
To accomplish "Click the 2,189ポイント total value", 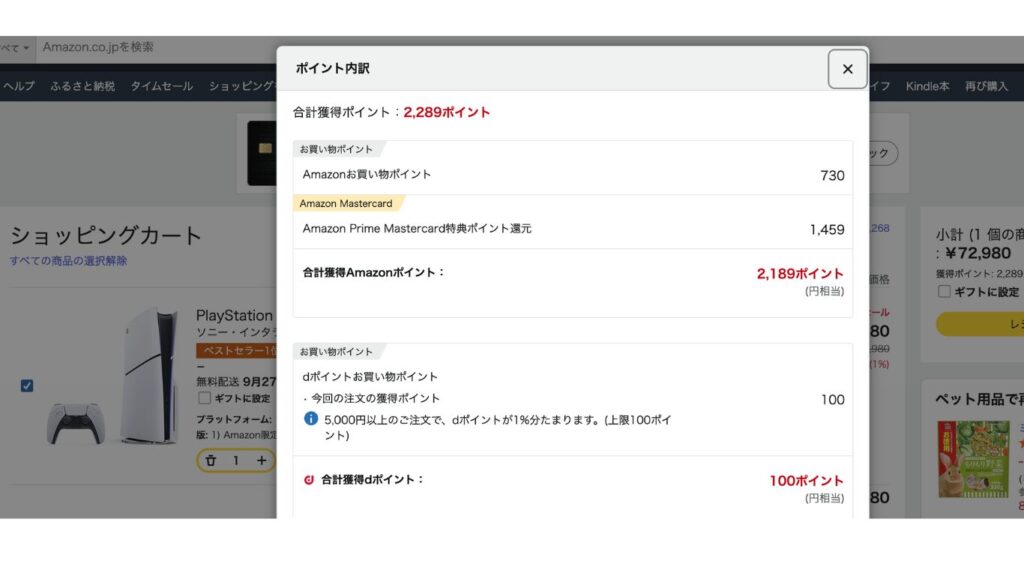I will tap(800, 274).
